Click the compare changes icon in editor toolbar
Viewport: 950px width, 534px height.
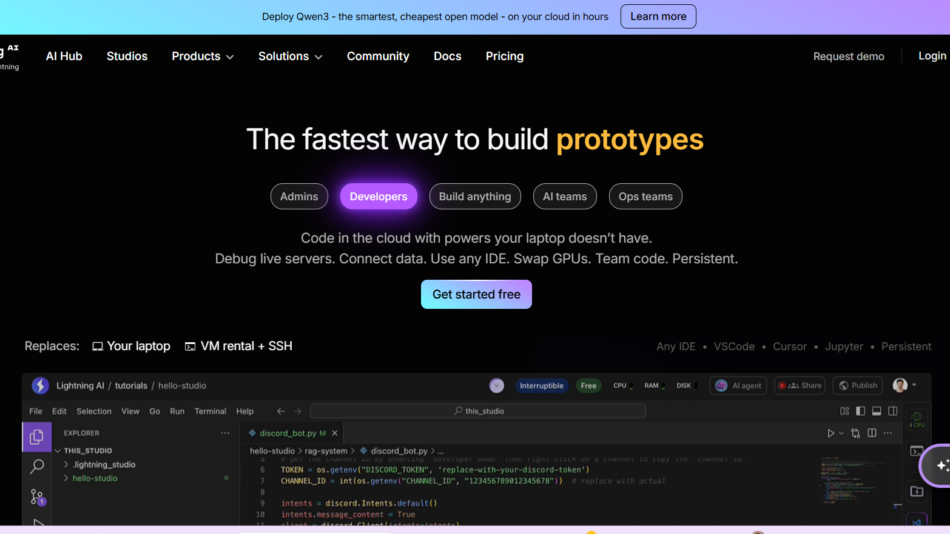pos(855,433)
